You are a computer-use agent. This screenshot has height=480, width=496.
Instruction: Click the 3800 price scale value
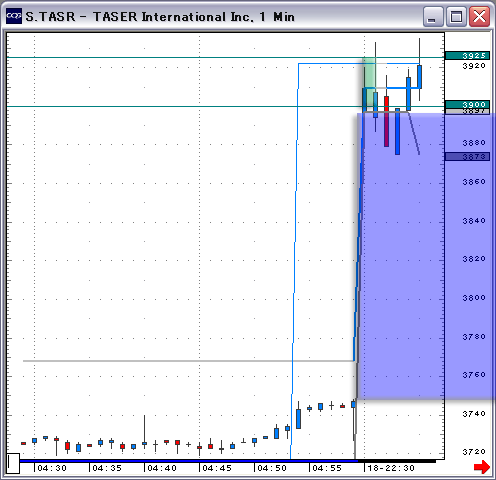click(x=474, y=298)
